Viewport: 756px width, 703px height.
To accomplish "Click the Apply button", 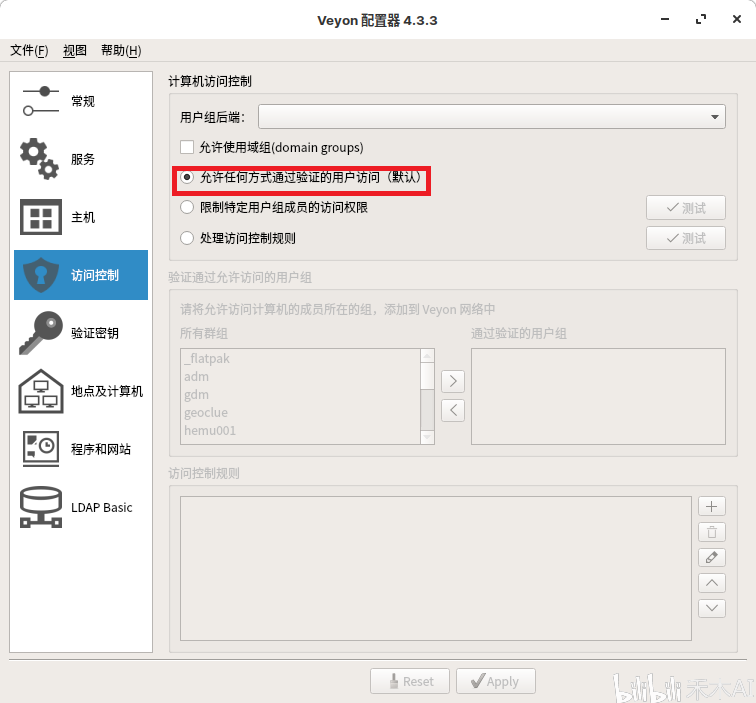I will [496, 681].
